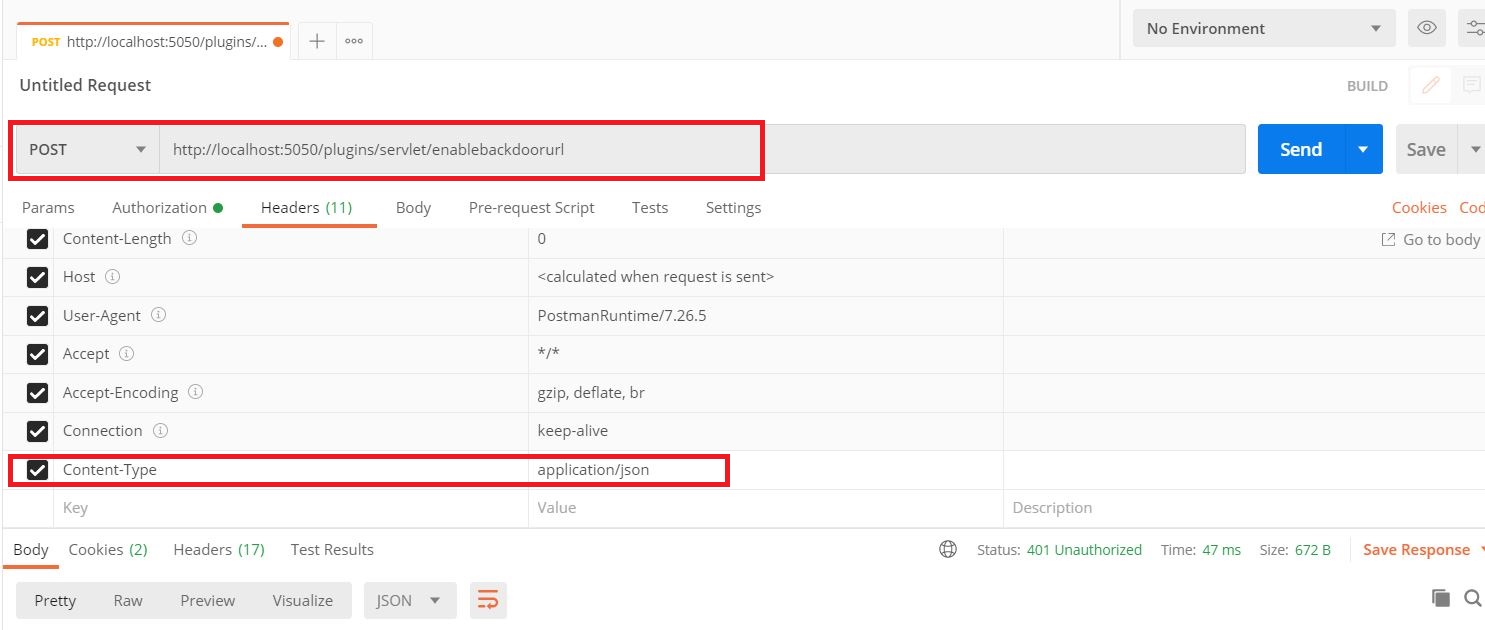
Task: Click the globe network icon beside Status
Action: (948, 549)
